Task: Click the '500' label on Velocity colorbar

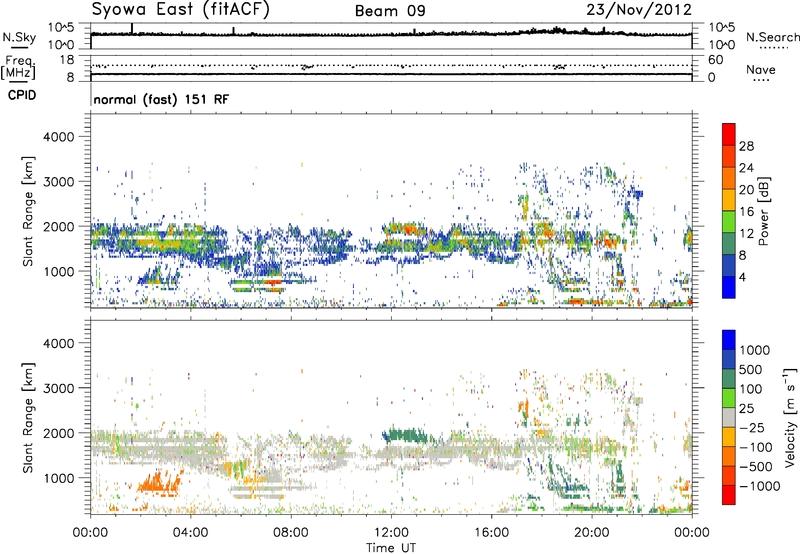Action: coord(753,370)
